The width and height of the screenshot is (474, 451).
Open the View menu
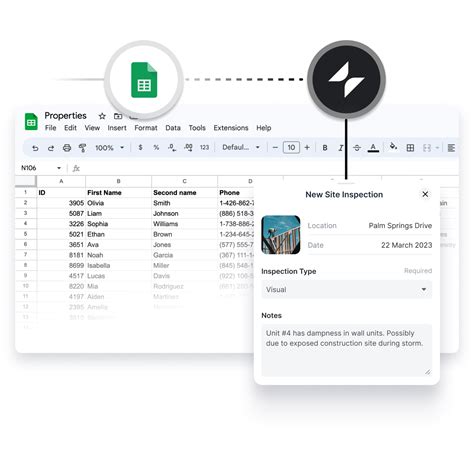[x=92, y=128]
